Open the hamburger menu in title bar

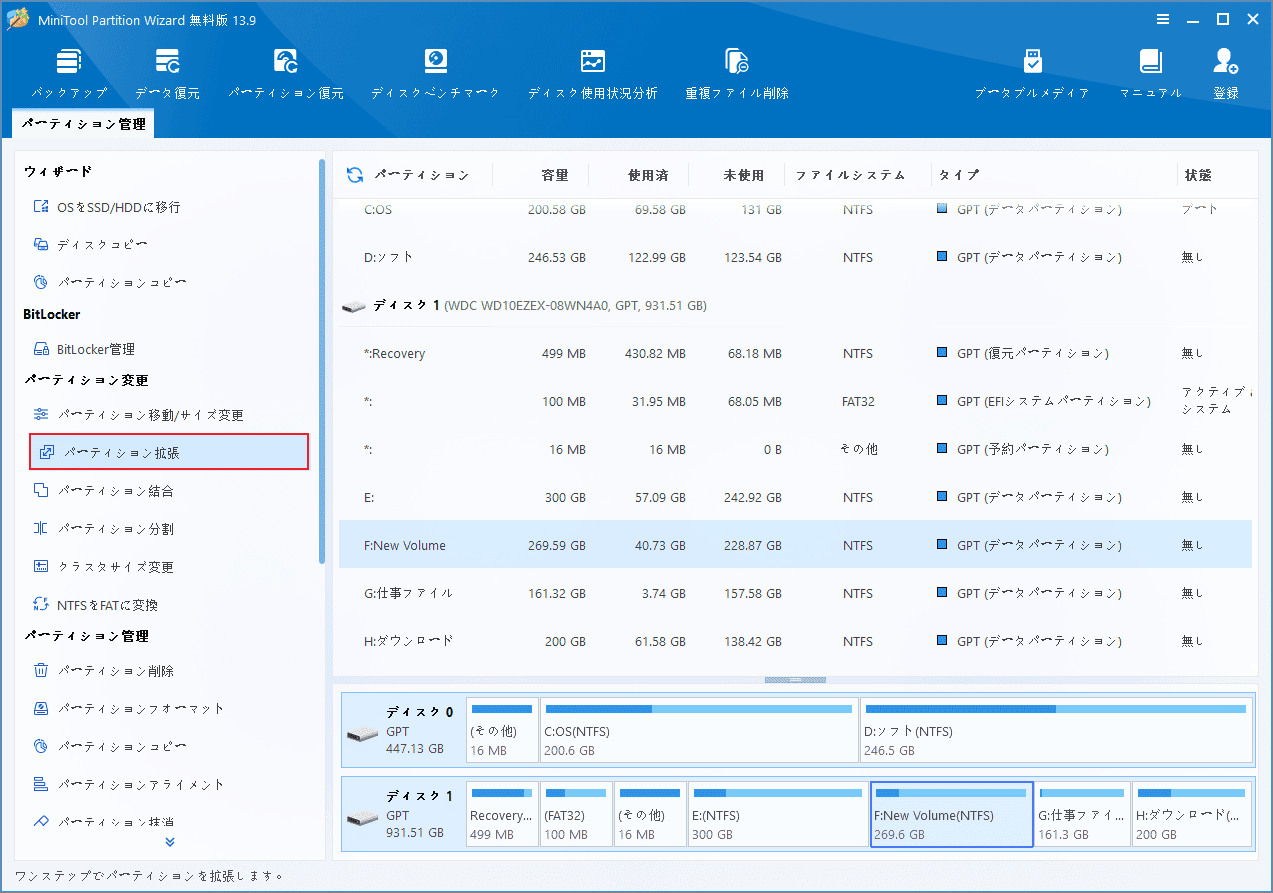click(x=1163, y=19)
